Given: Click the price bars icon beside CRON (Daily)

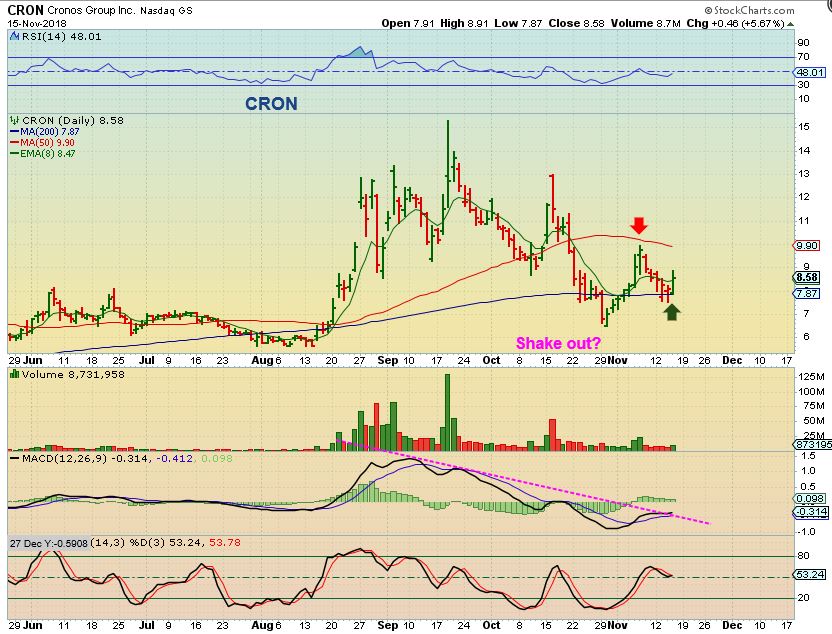Looking at the screenshot, I should click(x=14, y=120).
